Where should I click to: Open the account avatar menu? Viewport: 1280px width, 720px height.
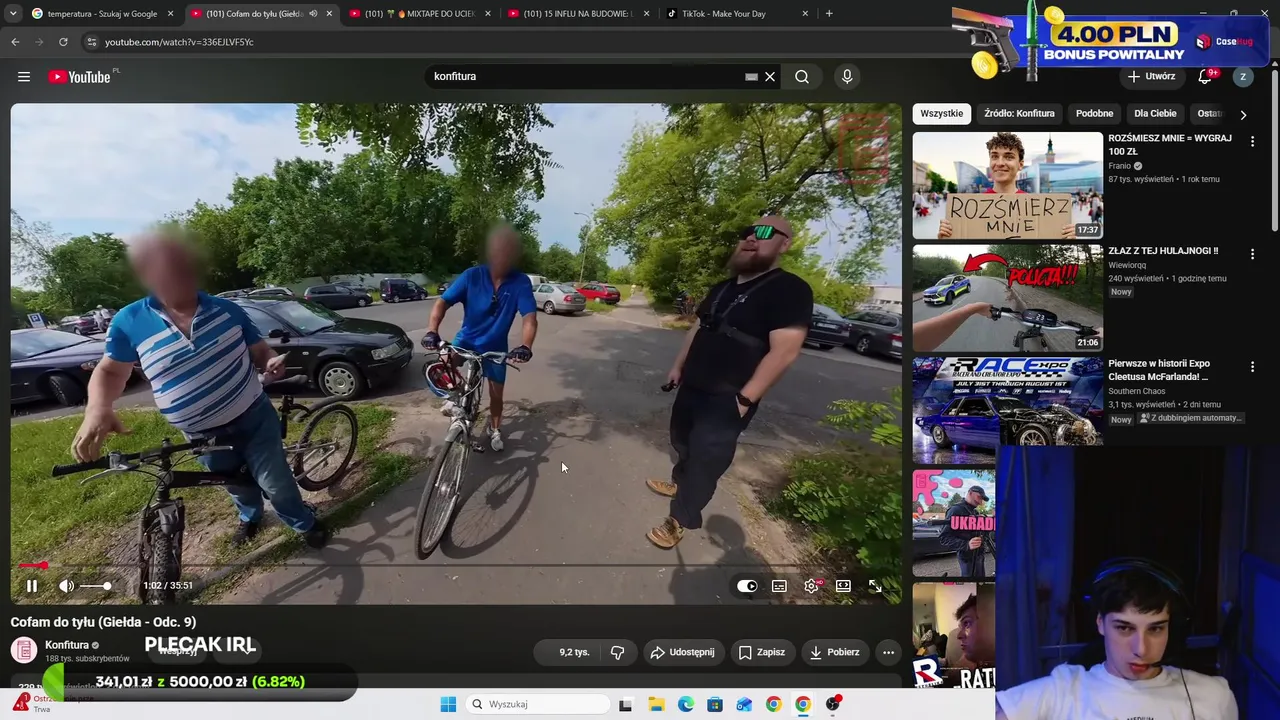(1243, 76)
